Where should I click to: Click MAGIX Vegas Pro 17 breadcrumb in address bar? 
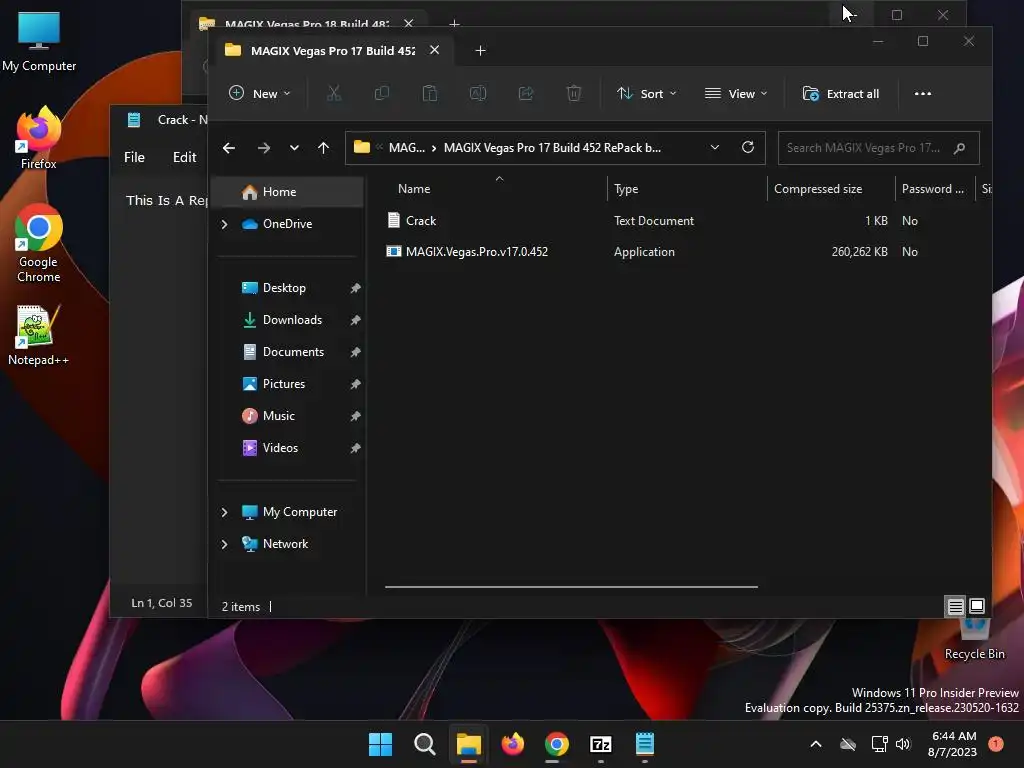tap(552, 148)
